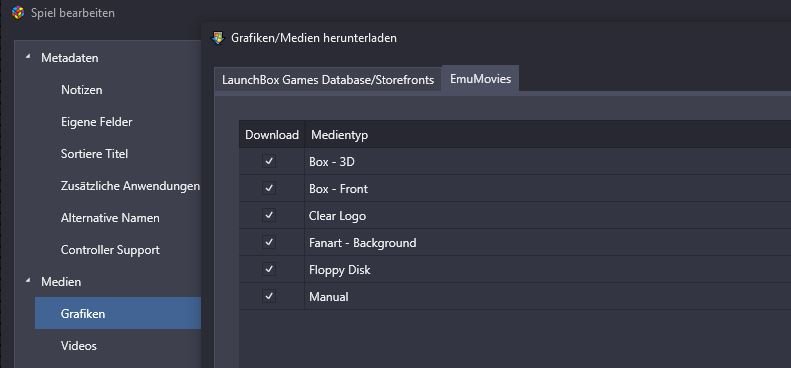This screenshot has height=368, width=791.
Task: Uncheck the Box - Front download checkbox
Action: pos(269,188)
